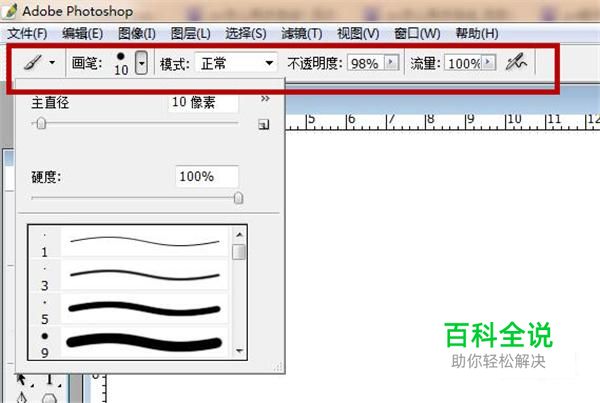Screen dimensions: 600x403
Task: Click the Brush tool preset icon
Action: 33,62
